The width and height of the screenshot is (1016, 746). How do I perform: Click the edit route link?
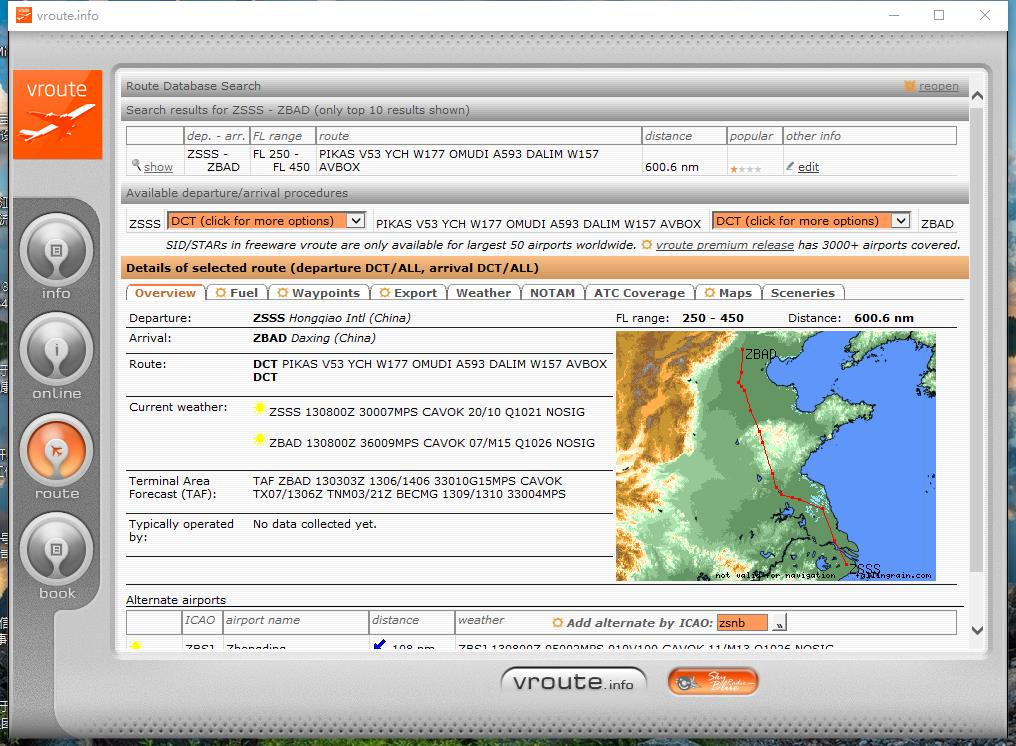(x=808, y=167)
